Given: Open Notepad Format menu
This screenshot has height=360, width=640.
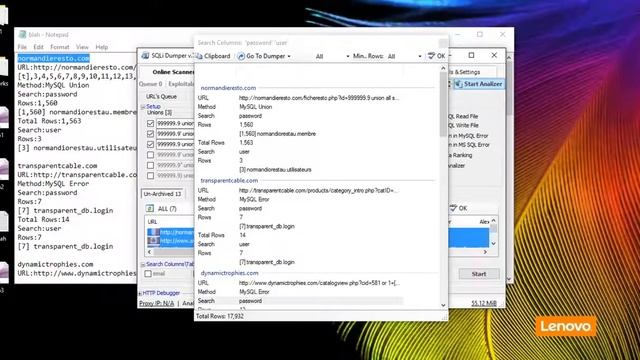Looking at the screenshot, I should coord(60,47).
